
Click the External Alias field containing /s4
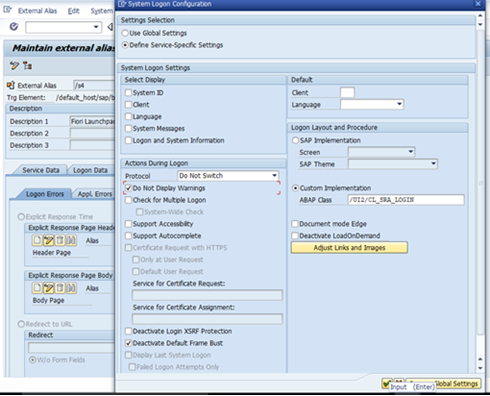click(x=94, y=85)
